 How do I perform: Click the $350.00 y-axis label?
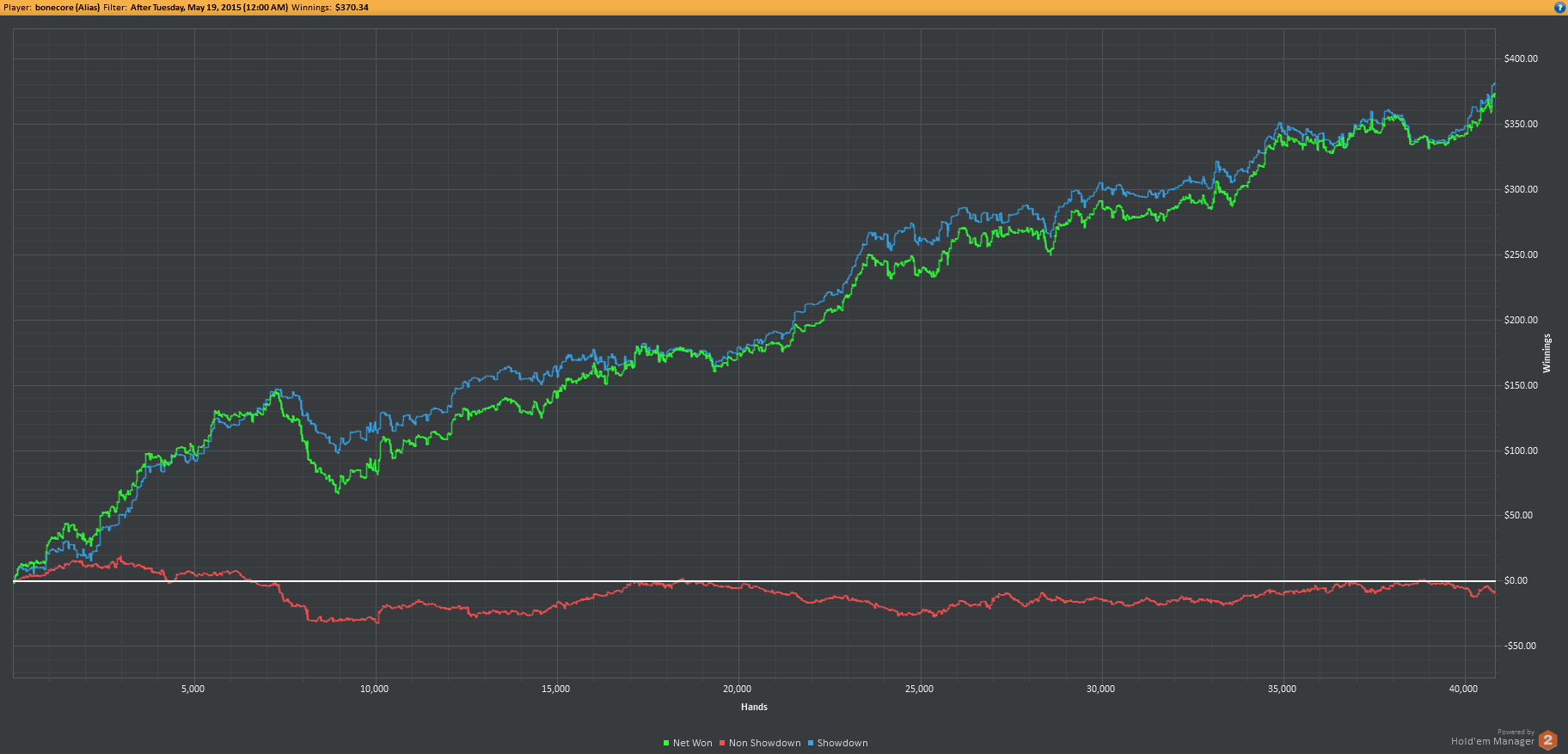pos(1521,124)
